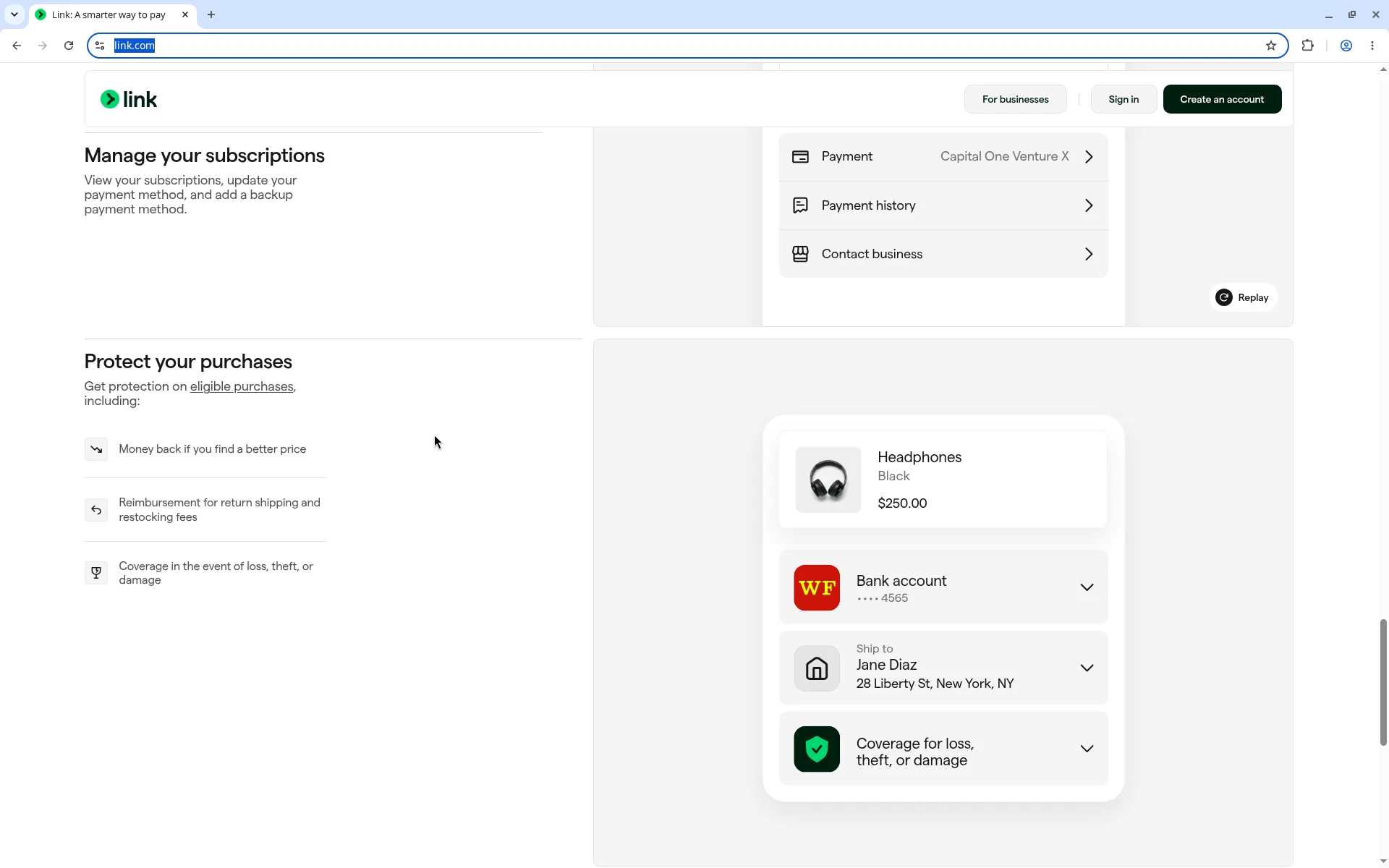Click the Replay animation button
Image resolution: width=1389 pixels, height=868 pixels.
(1243, 297)
